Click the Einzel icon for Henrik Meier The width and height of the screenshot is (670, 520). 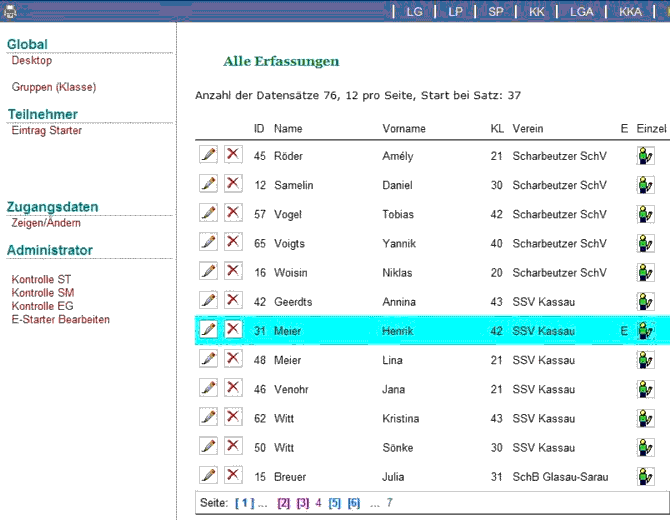pos(645,331)
